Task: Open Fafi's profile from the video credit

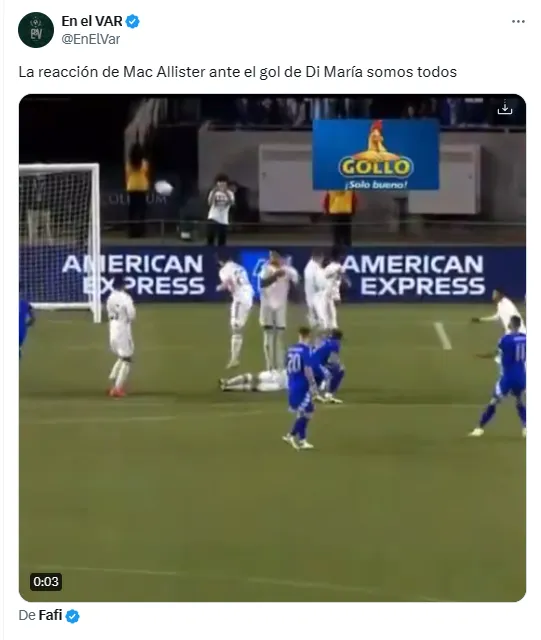Action: point(51,615)
